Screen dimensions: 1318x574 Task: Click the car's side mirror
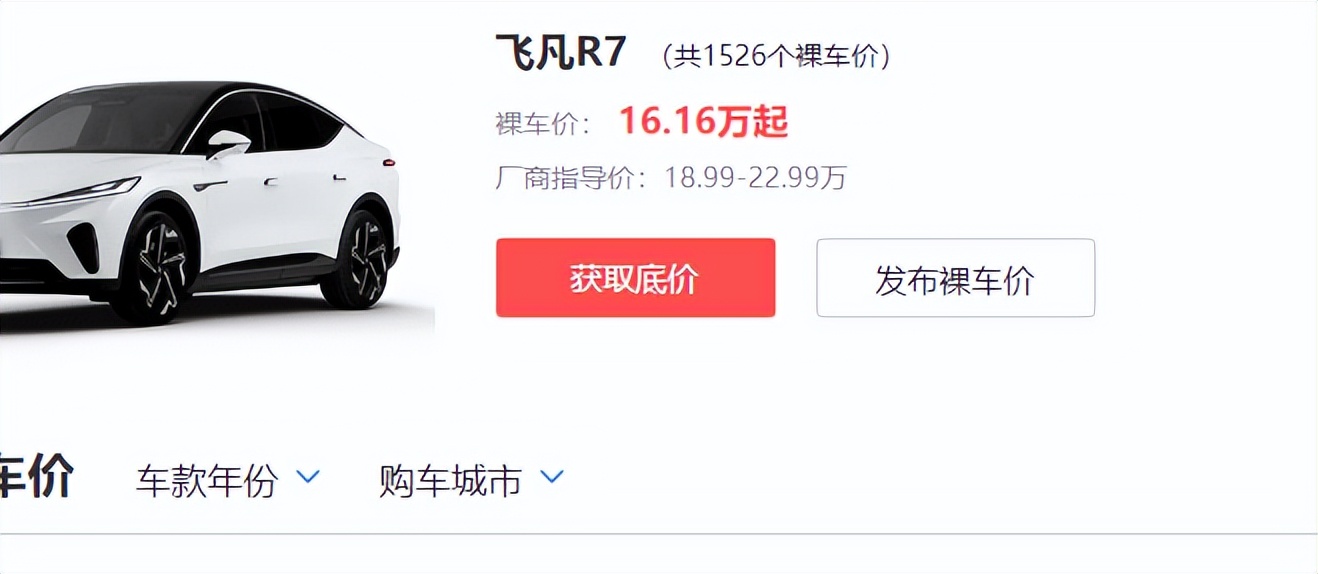(230, 144)
